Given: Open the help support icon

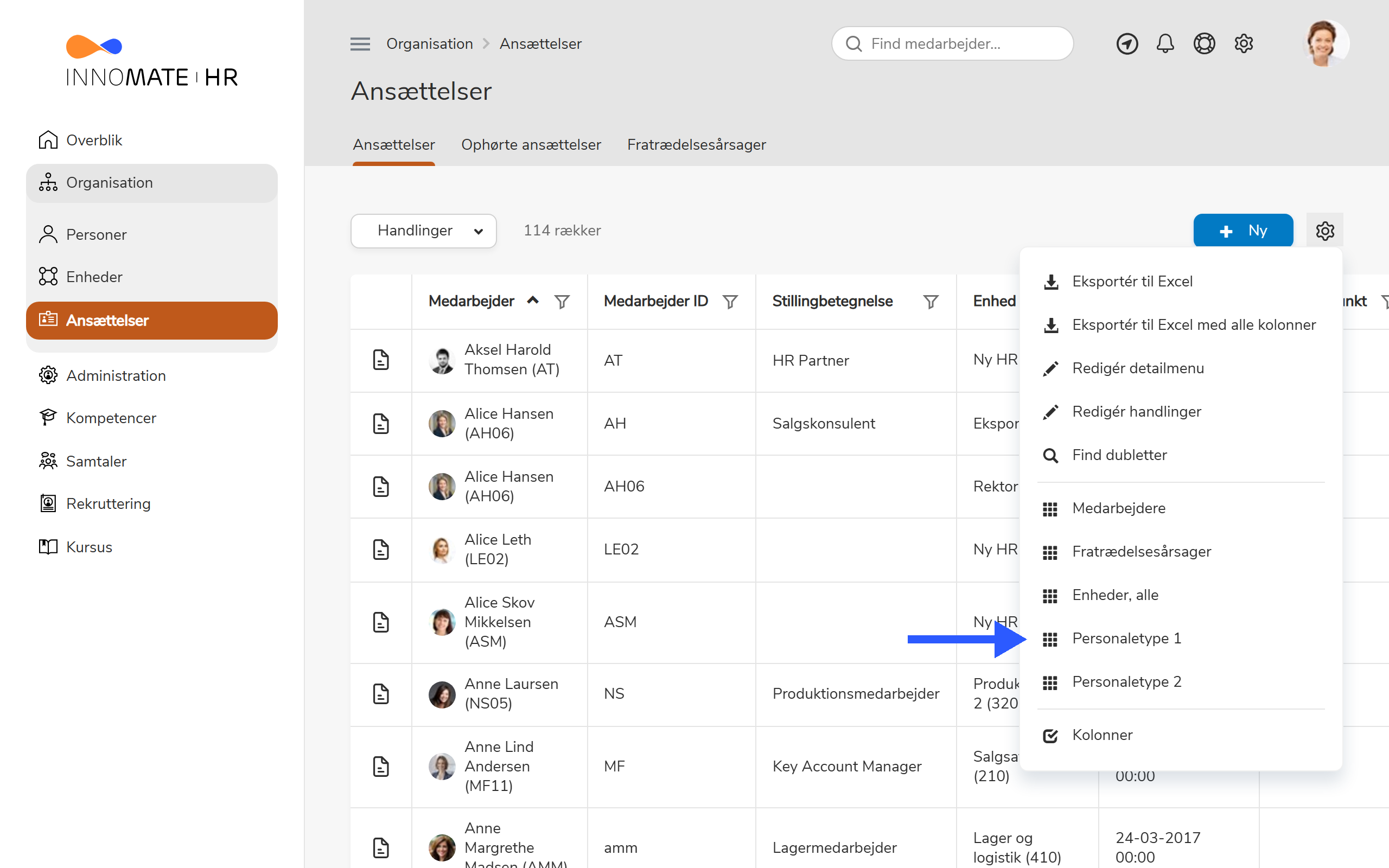Looking at the screenshot, I should 1204,43.
